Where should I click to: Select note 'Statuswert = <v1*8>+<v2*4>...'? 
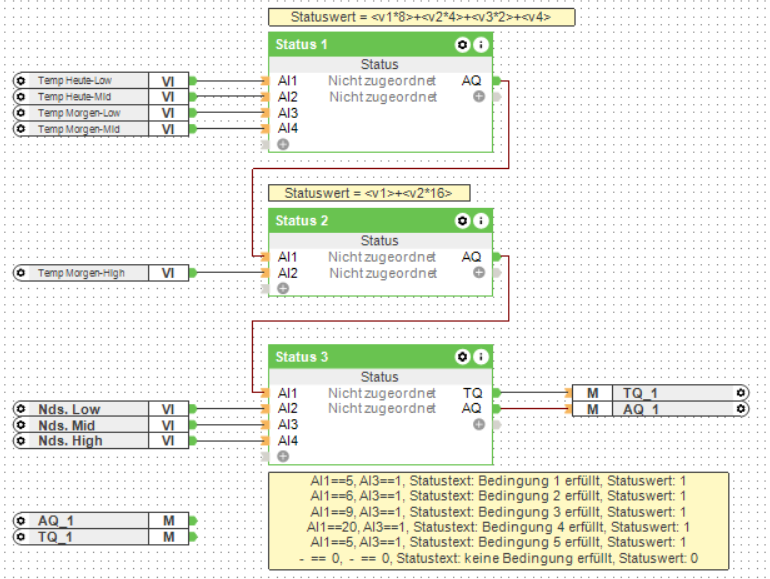coord(421,17)
